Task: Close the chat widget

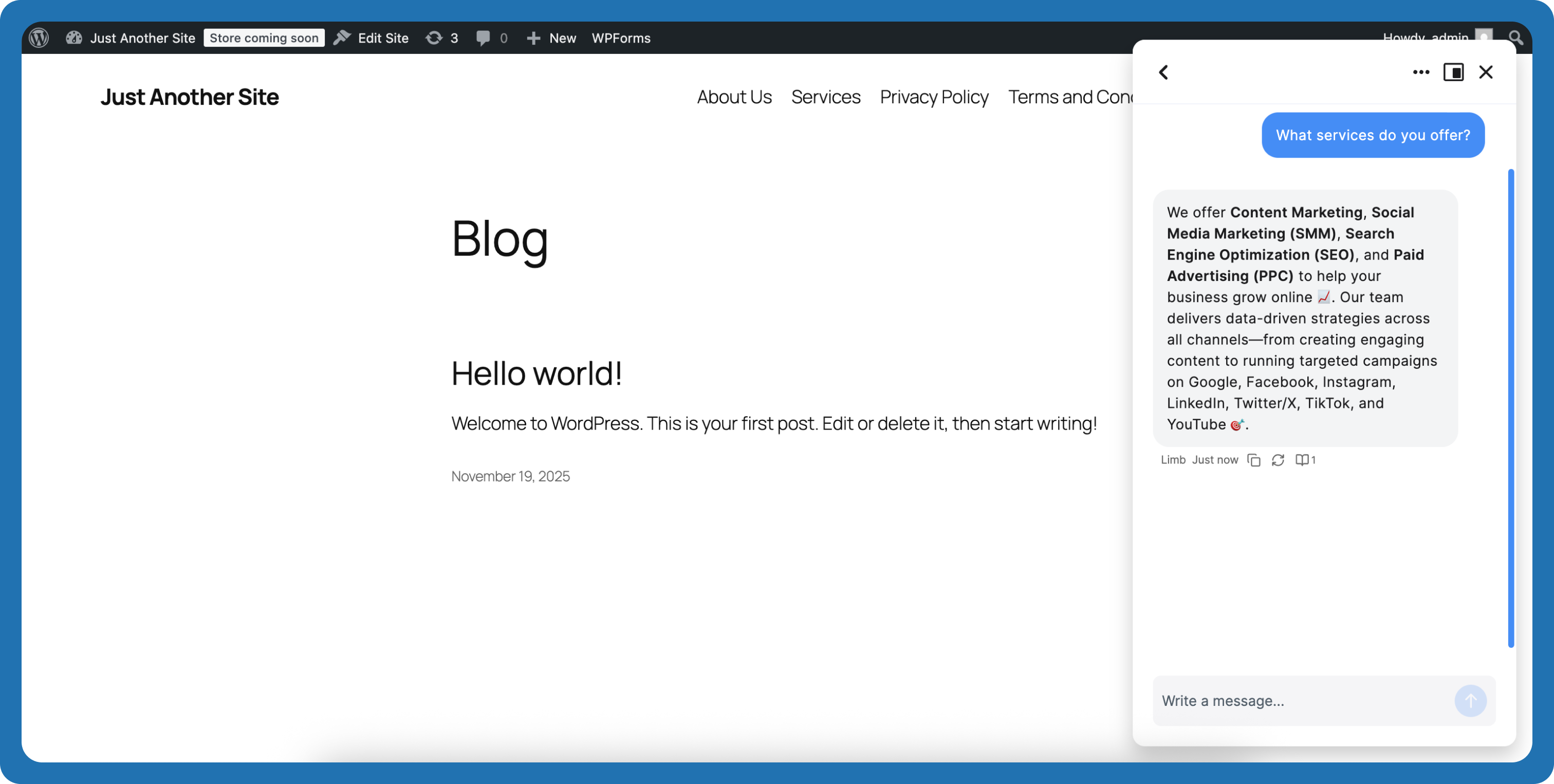Action: pos(1486,72)
